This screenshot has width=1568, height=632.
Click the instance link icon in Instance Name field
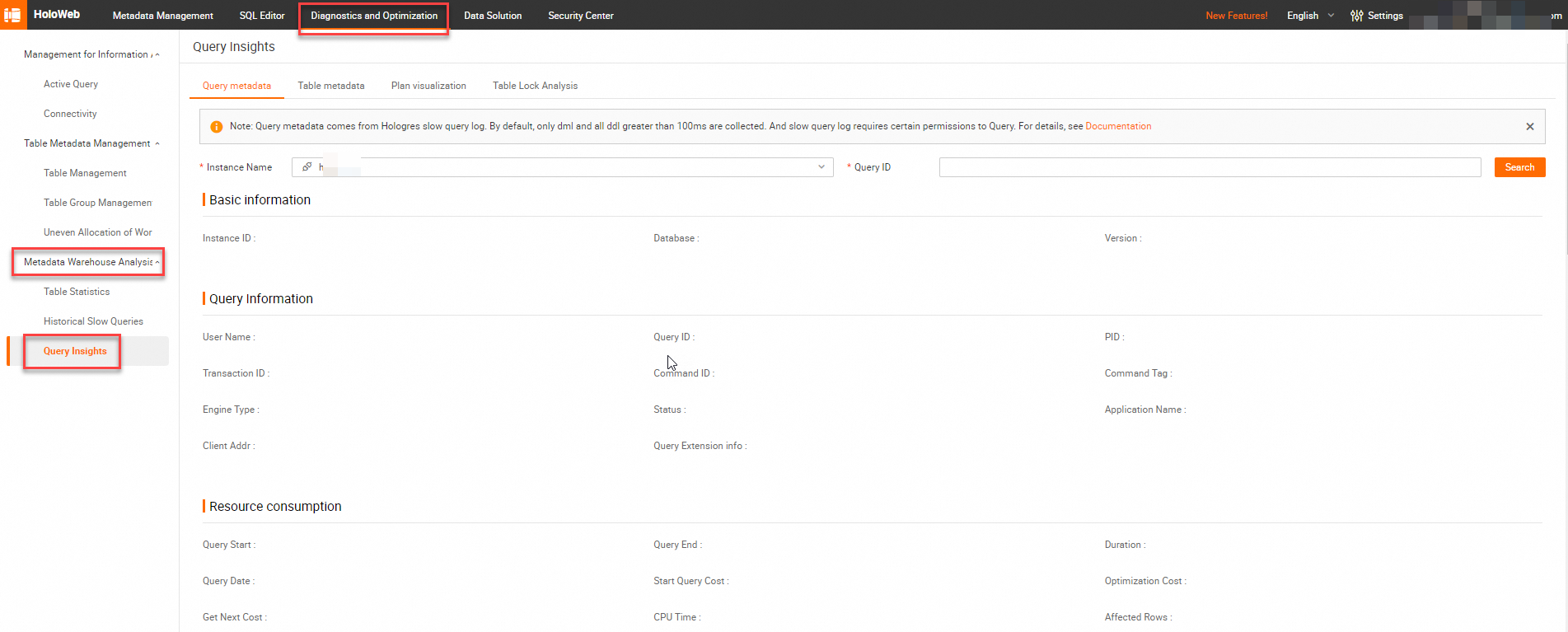(x=307, y=167)
